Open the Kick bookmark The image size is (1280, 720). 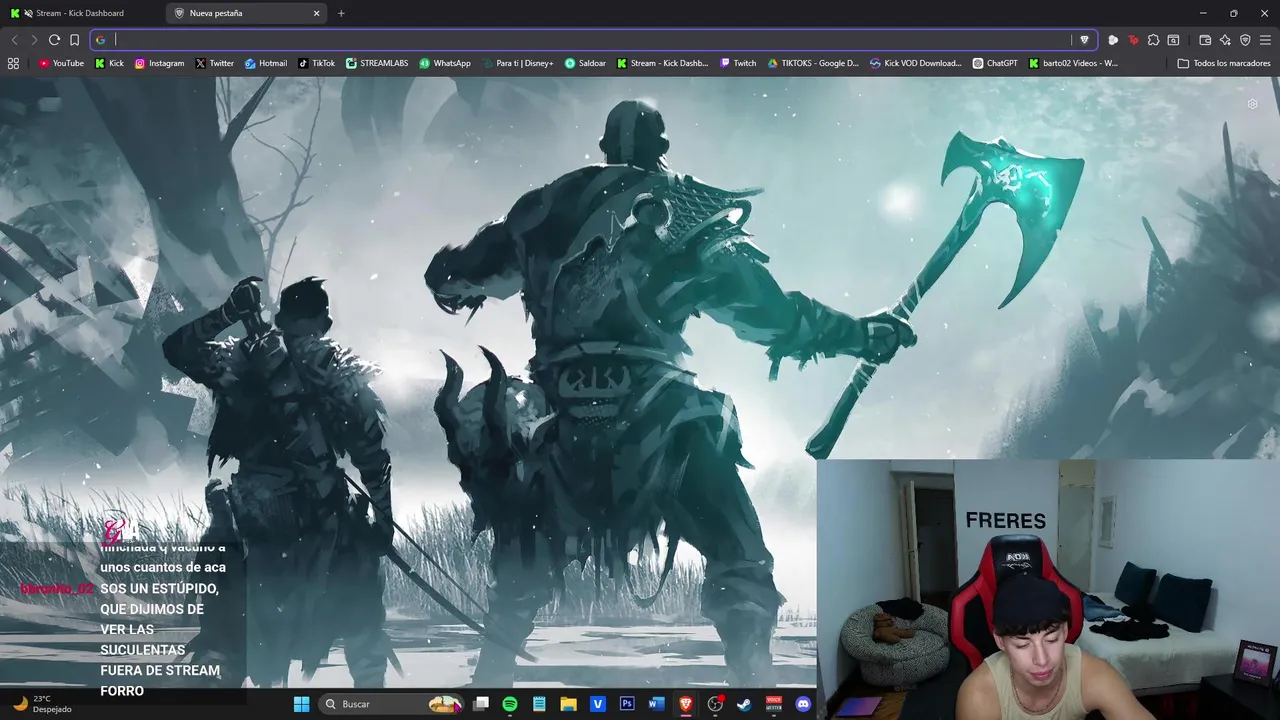(x=109, y=63)
